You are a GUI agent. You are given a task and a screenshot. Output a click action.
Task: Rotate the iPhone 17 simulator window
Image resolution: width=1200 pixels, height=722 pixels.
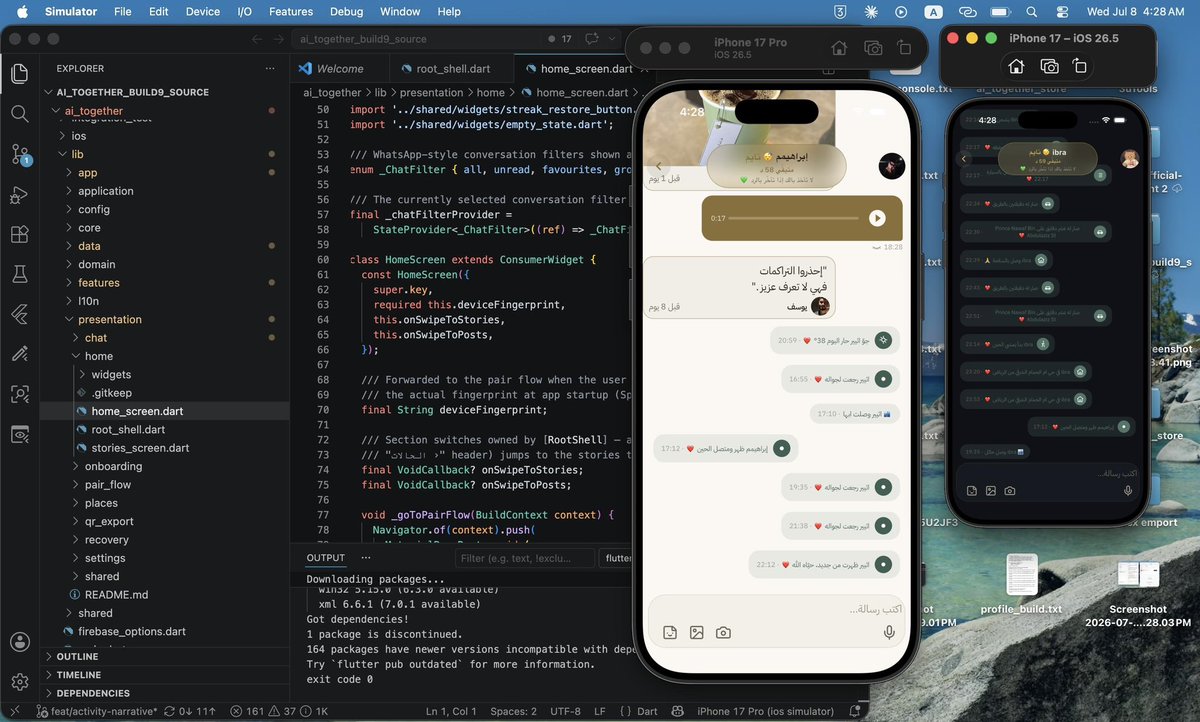pyautogui.click(x=1080, y=66)
